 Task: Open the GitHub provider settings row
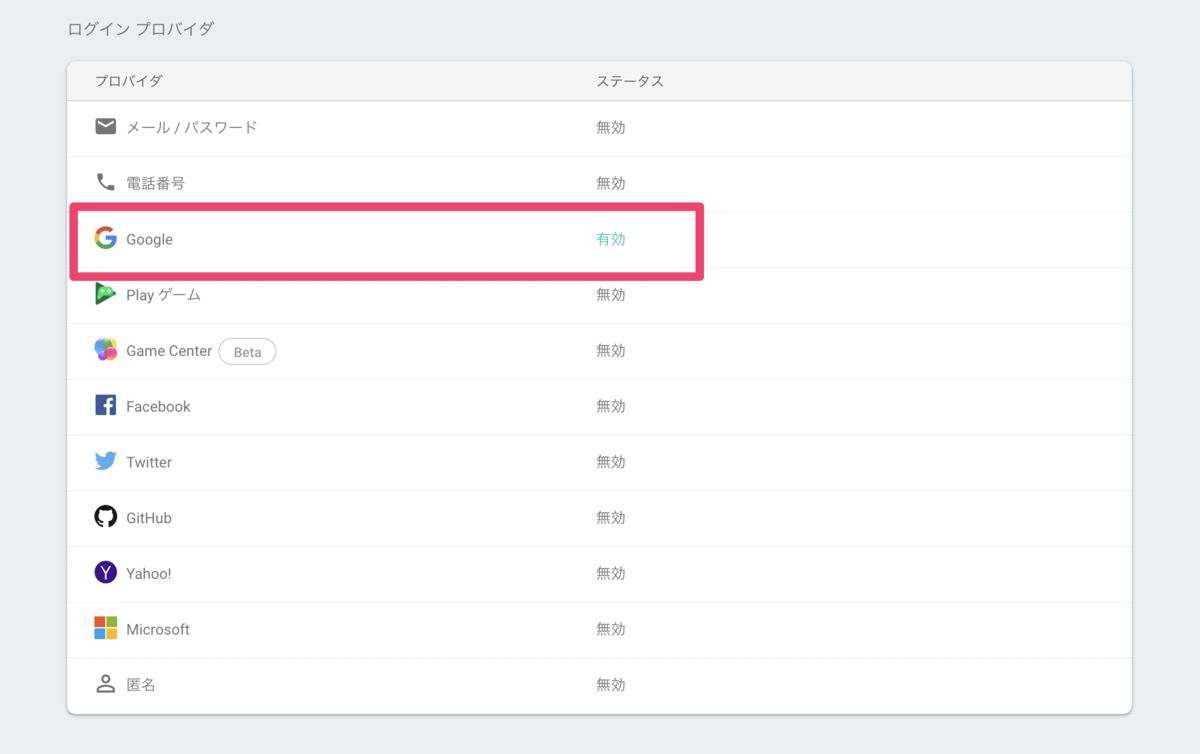(x=400, y=517)
